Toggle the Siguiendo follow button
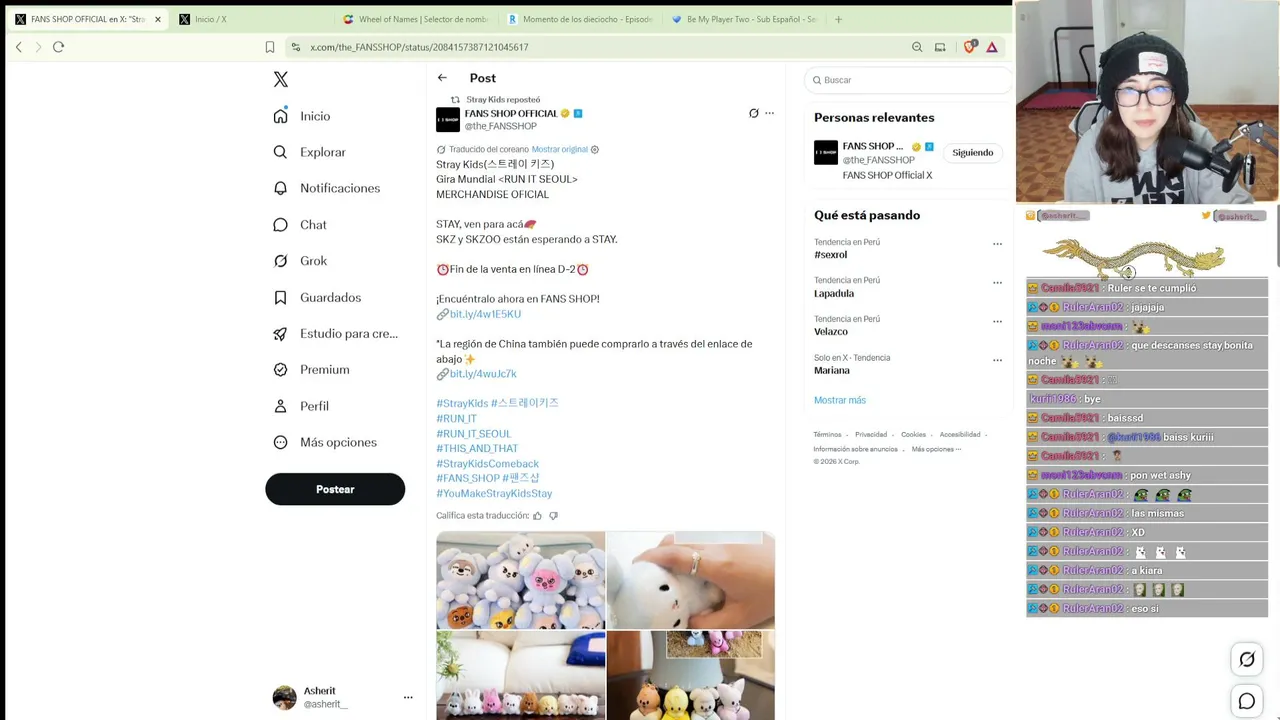The image size is (1280, 720). 973,153
